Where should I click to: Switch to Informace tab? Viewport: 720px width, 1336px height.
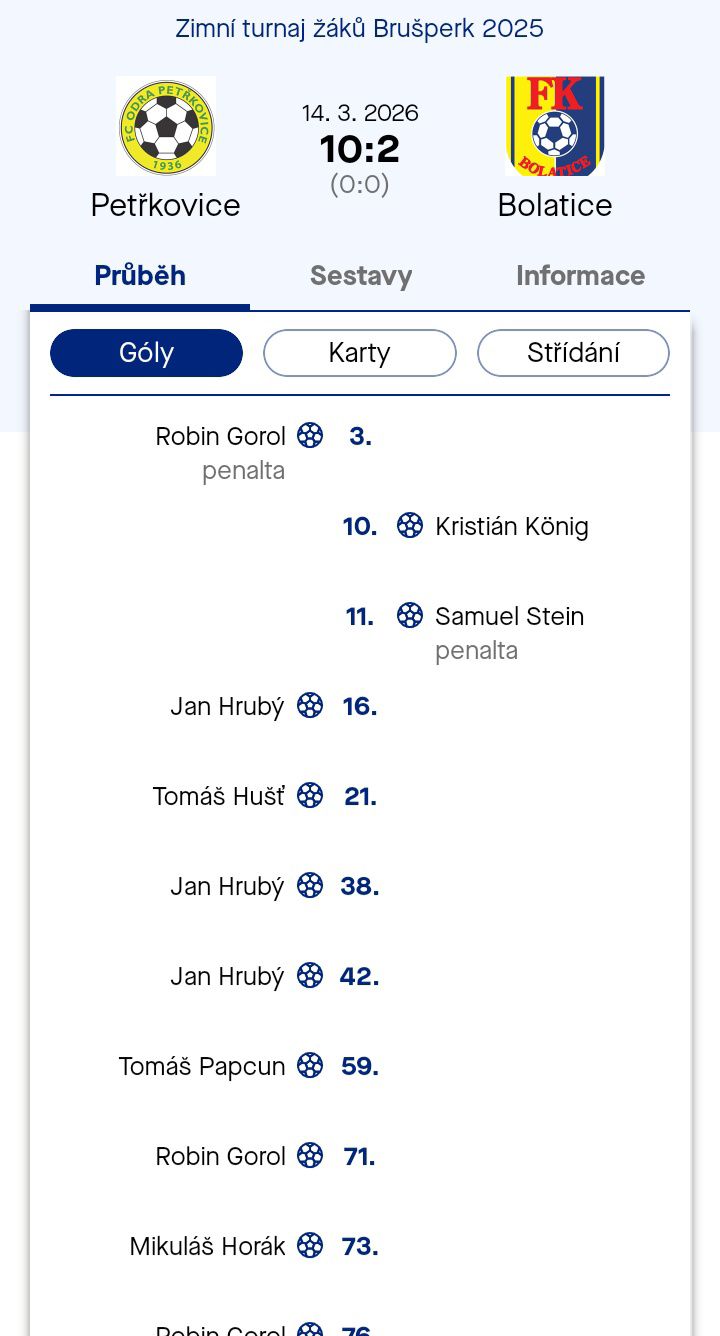click(x=580, y=276)
